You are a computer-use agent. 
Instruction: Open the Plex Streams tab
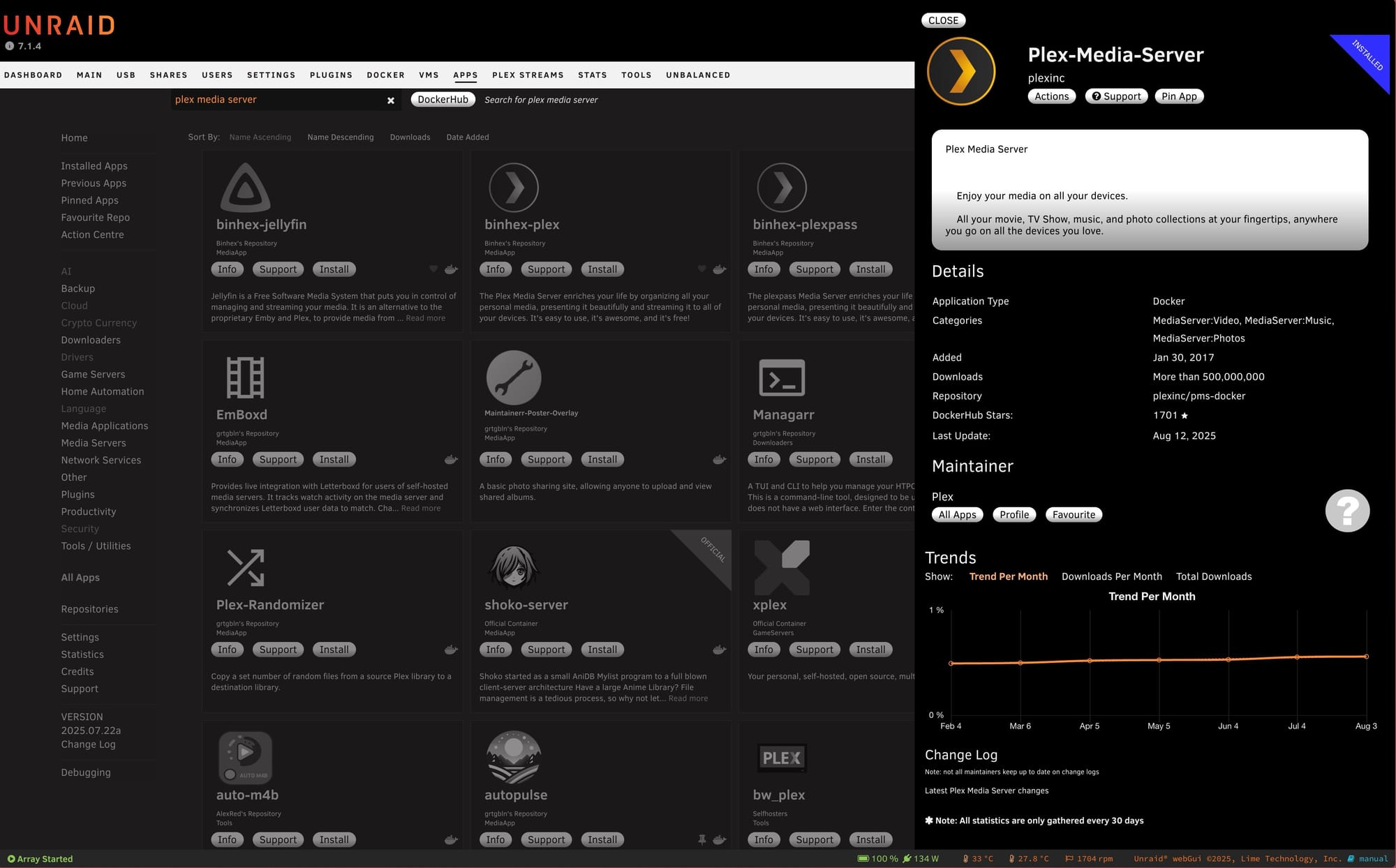pos(528,75)
